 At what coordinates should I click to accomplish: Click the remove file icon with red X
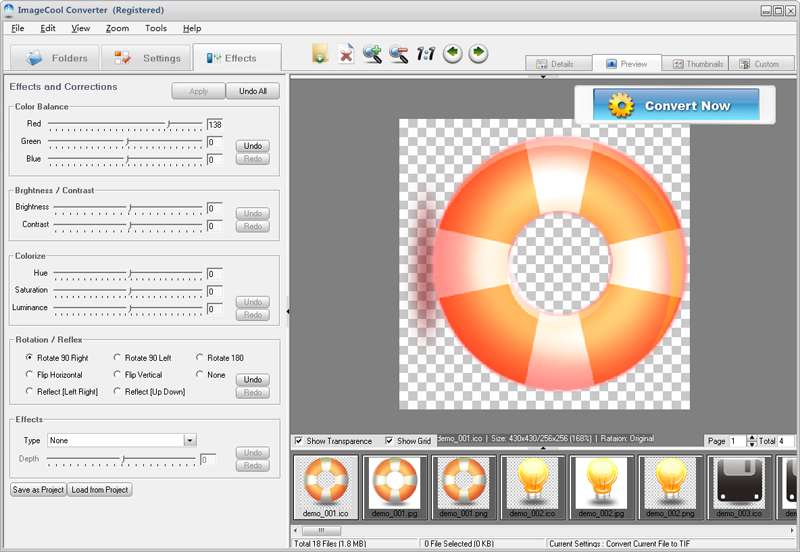[x=346, y=54]
